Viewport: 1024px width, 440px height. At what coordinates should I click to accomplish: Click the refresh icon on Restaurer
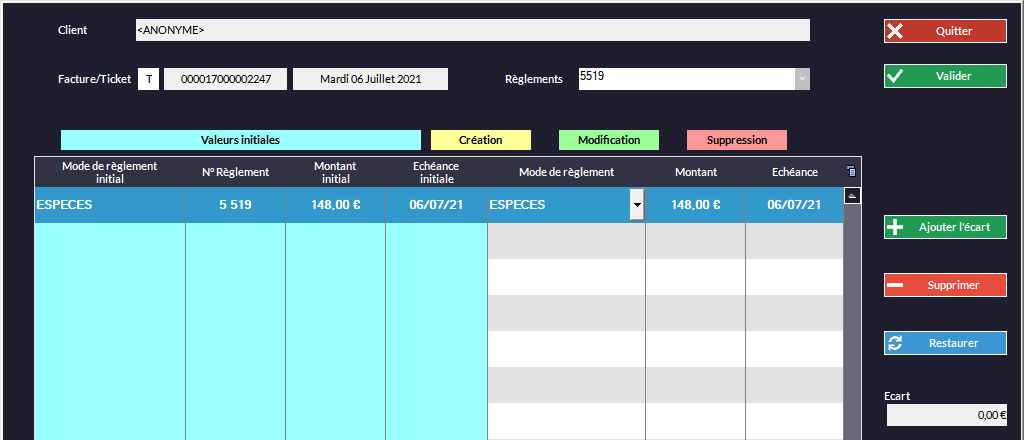895,343
